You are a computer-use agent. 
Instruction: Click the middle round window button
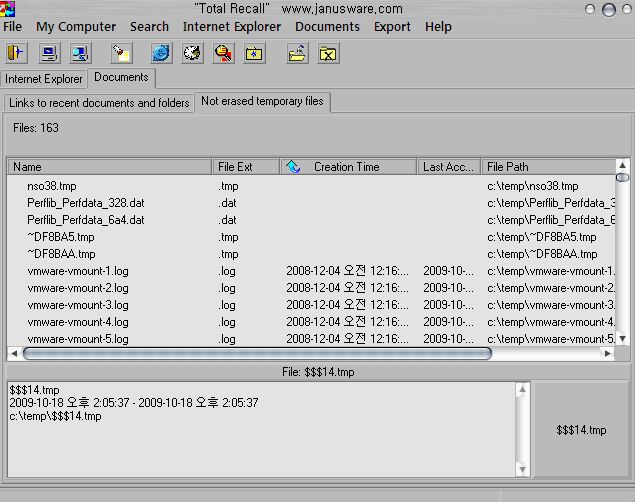pyautogui.click(x=609, y=9)
